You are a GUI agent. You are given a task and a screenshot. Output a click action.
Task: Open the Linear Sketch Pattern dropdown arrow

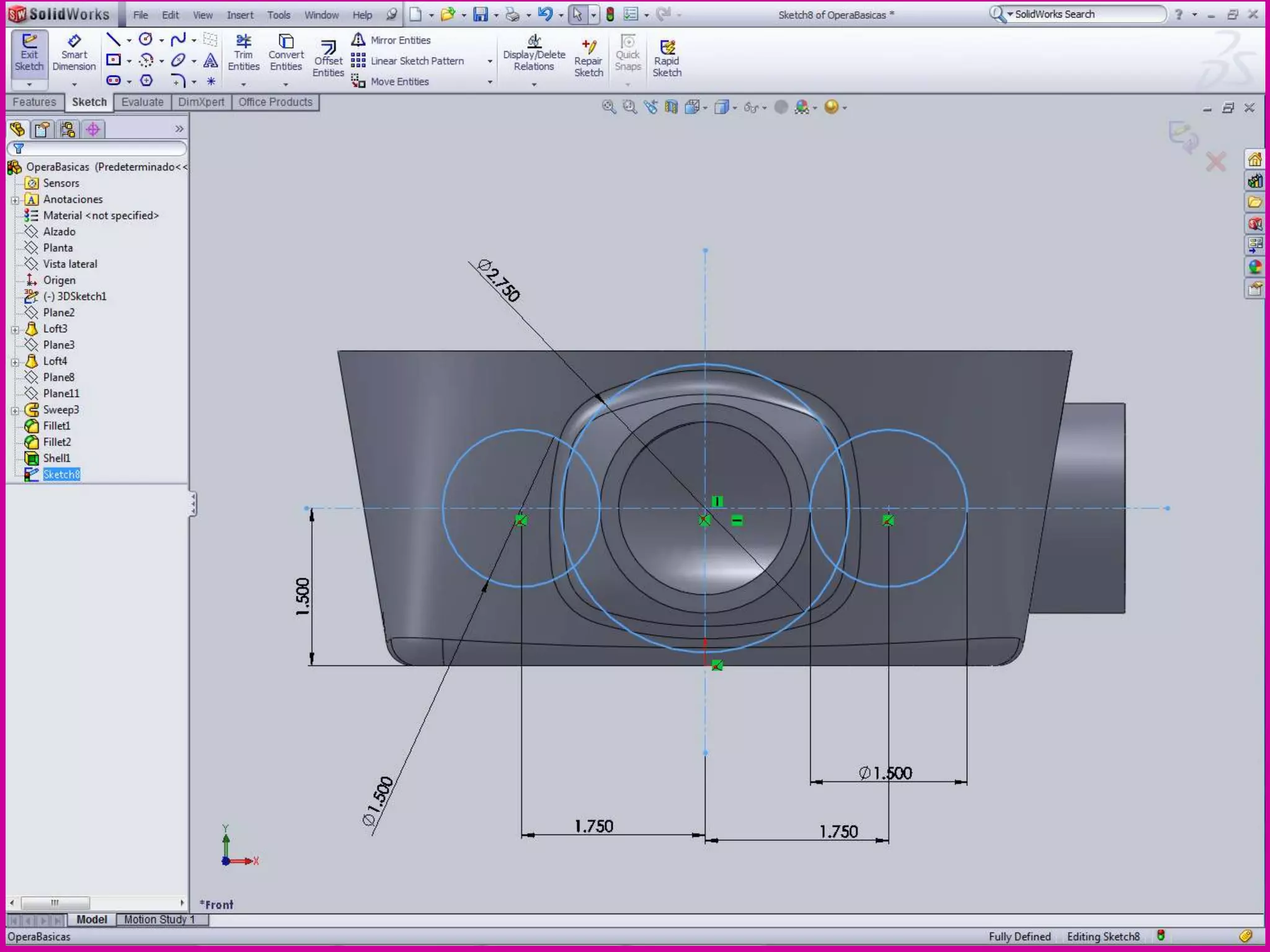[490, 61]
